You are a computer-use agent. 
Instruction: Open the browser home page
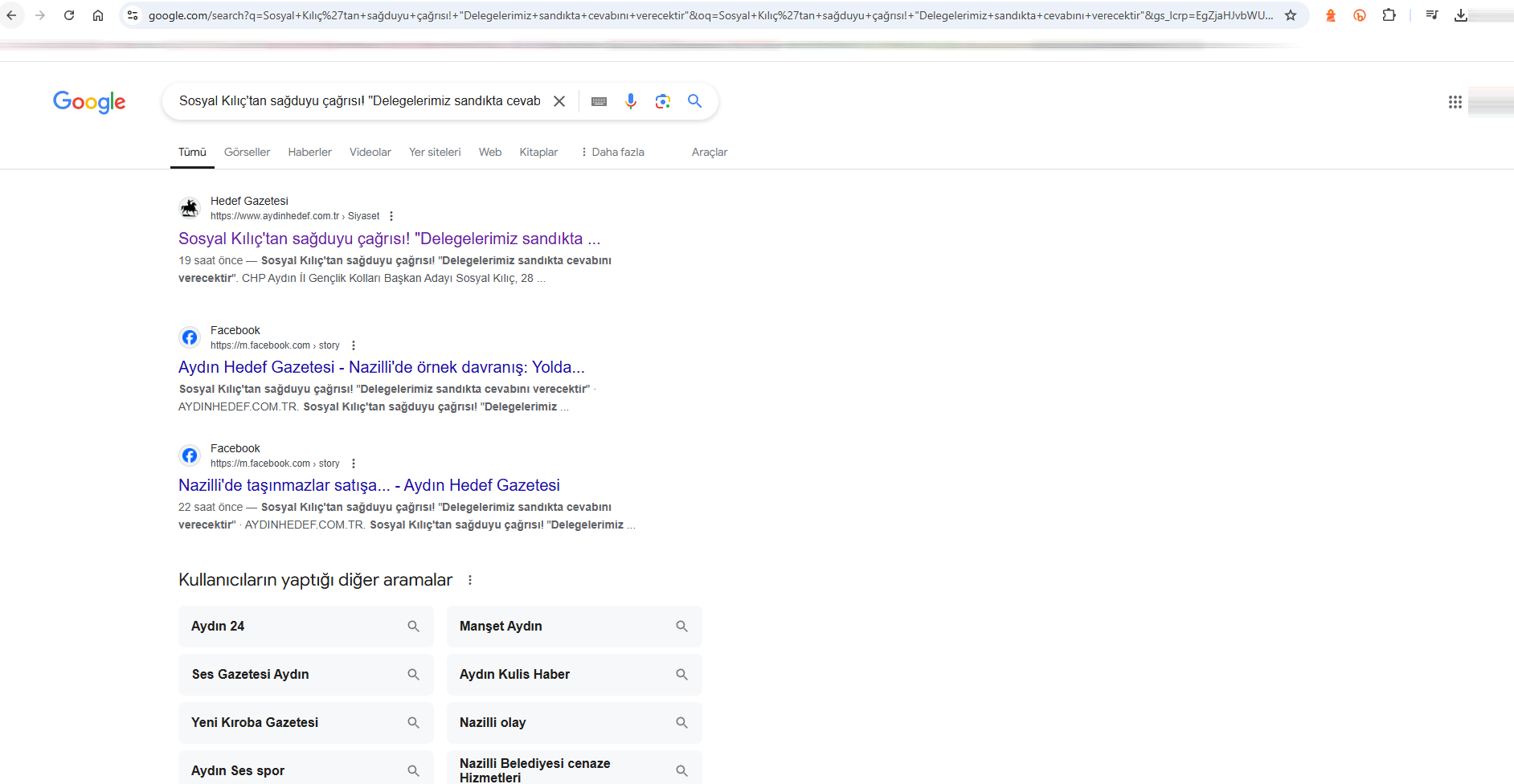(98, 15)
